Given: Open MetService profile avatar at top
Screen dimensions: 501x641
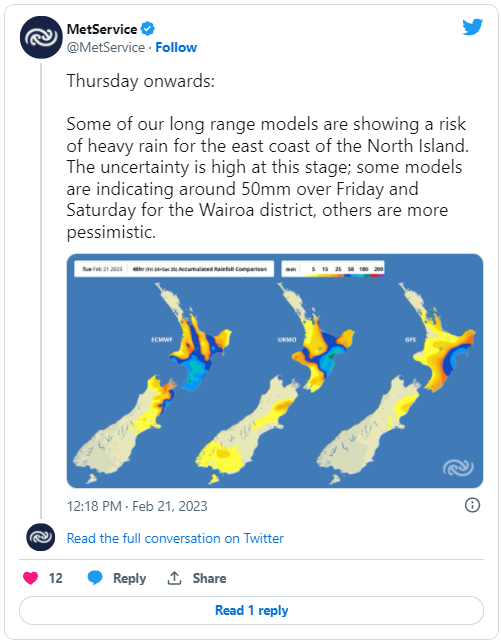Looking at the screenshot, I should (x=41, y=37).
